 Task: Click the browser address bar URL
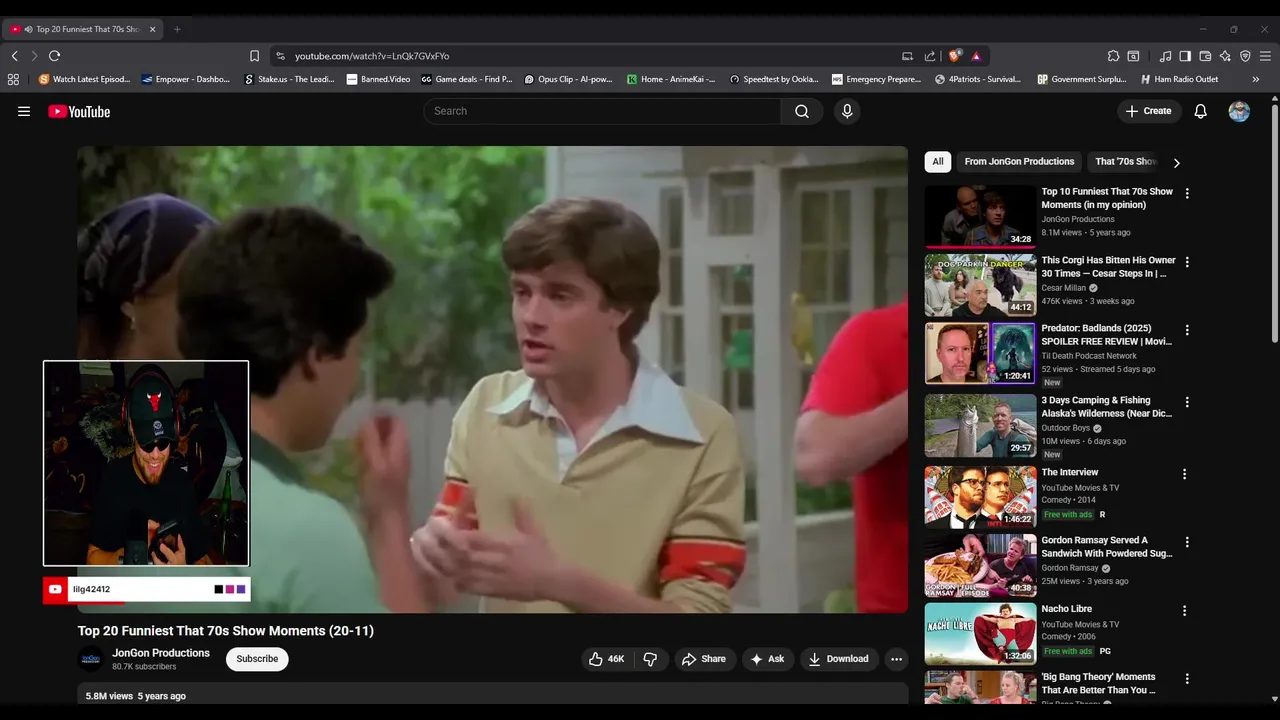coord(372,56)
